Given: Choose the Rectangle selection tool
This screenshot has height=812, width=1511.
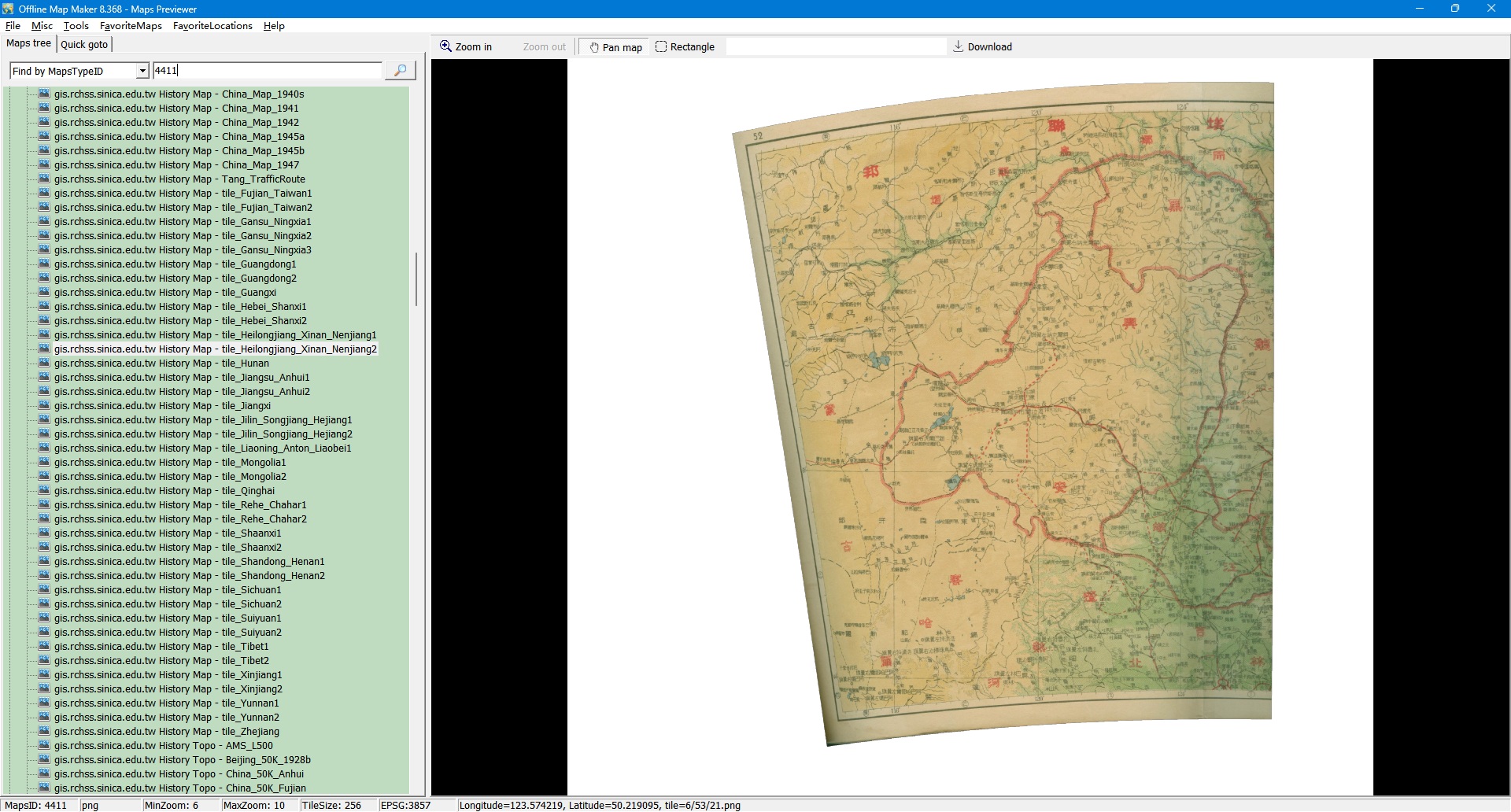Looking at the screenshot, I should [685, 47].
